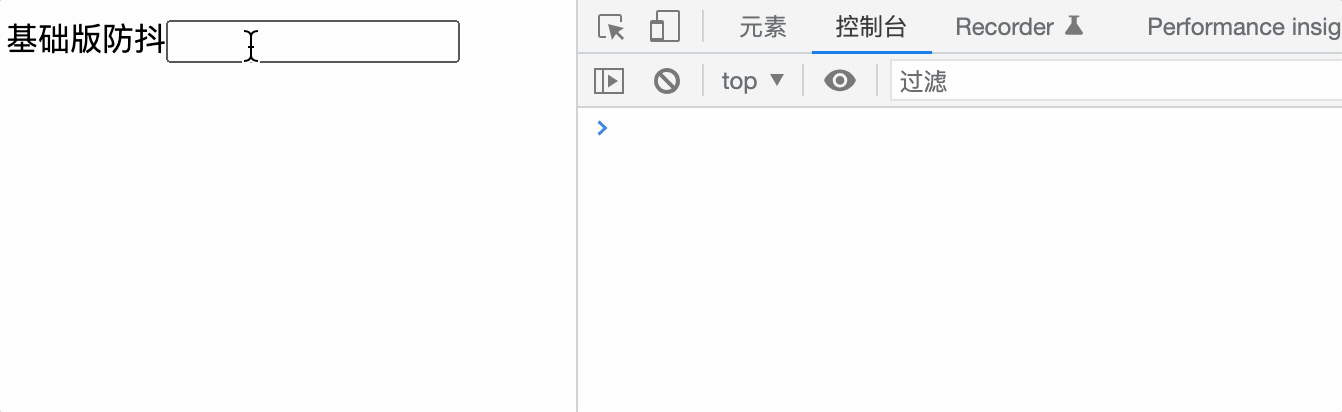Select the 控制台 tab
This screenshot has width=1342, height=412.
[x=871, y=27]
